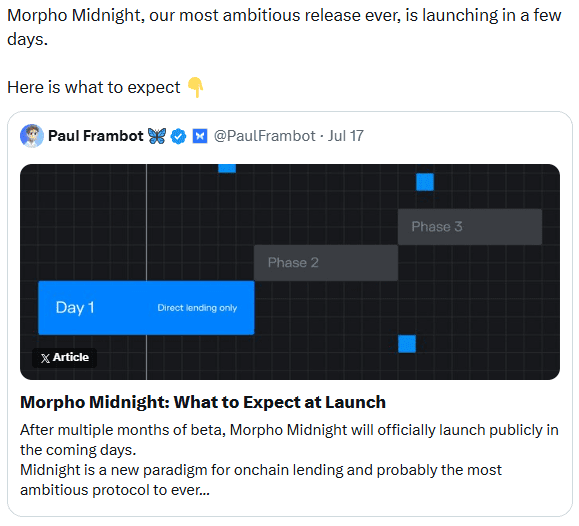This screenshot has height=526, width=579.
Task: Click the Morpho affiliation badge icon
Action: (x=200, y=136)
